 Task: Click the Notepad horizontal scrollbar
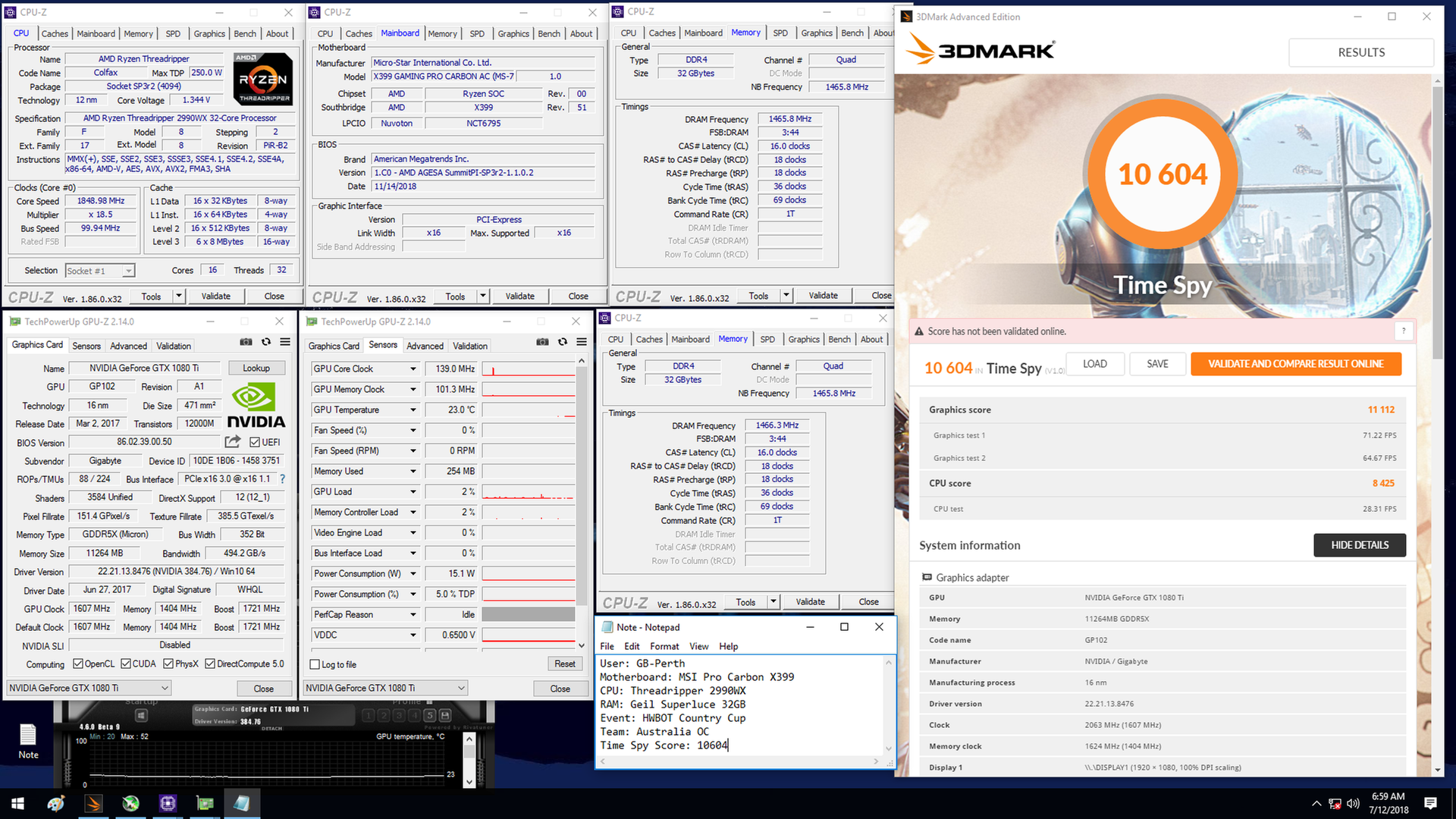(x=740, y=761)
